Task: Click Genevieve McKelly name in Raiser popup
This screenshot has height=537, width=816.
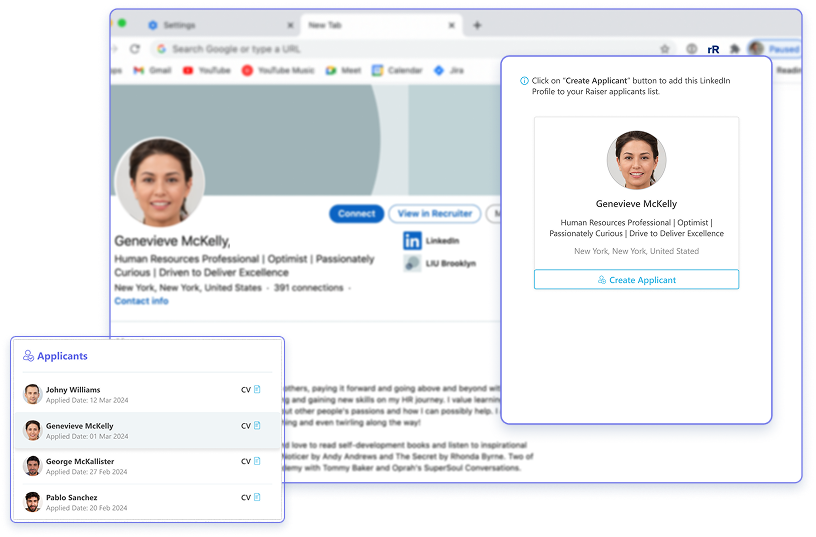Action: (x=636, y=203)
